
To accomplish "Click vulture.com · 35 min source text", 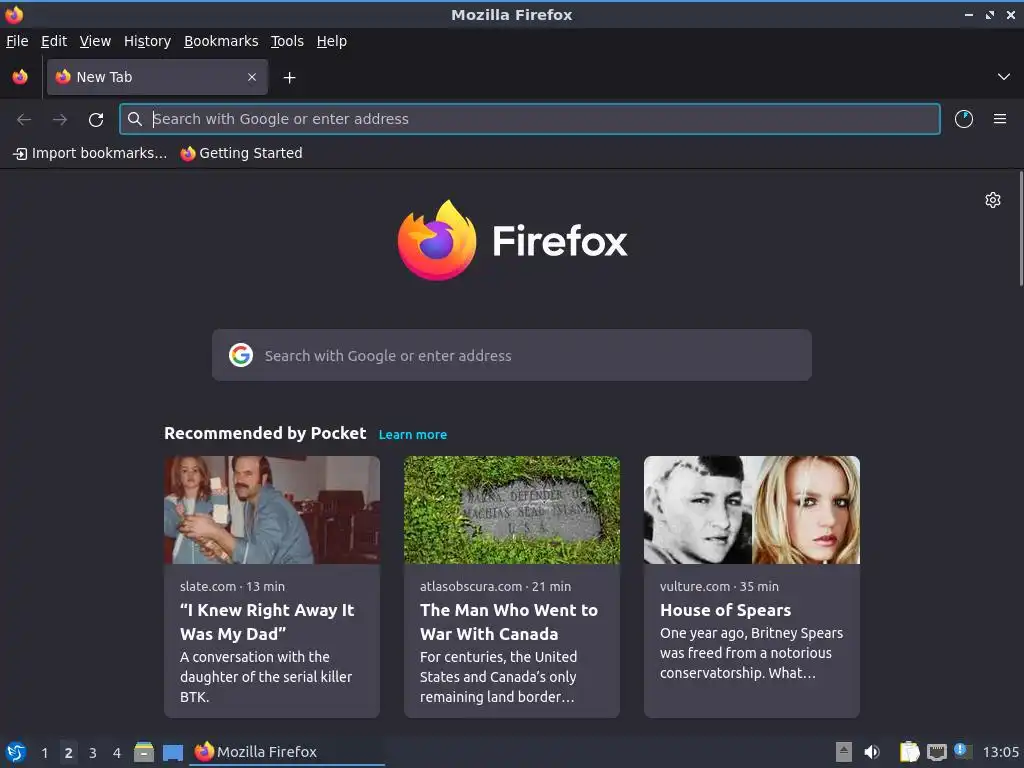I will click(x=719, y=586).
